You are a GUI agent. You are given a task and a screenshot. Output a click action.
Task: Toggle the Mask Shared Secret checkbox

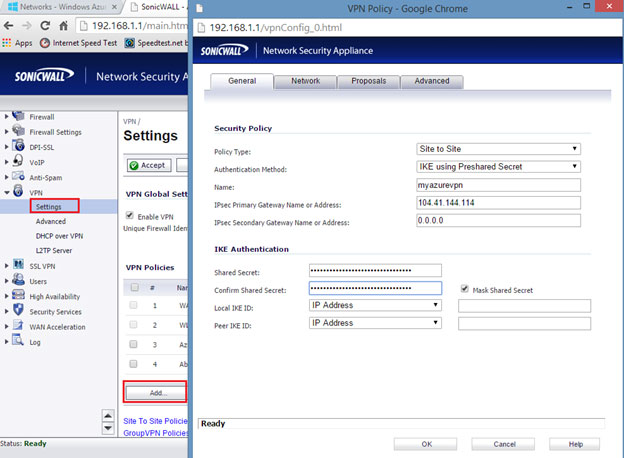(464, 289)
